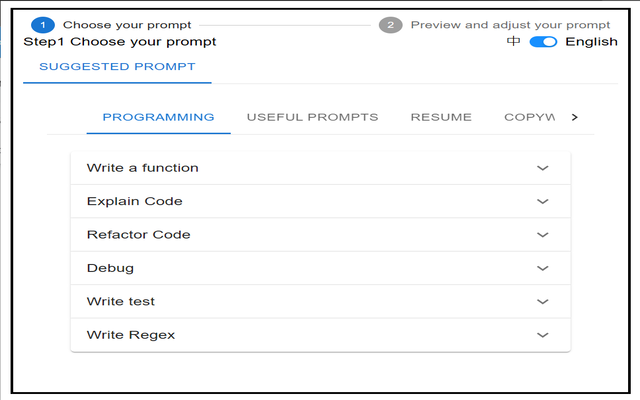Open the Useful Prompts tab
The image size is (640, 400).
312,118
